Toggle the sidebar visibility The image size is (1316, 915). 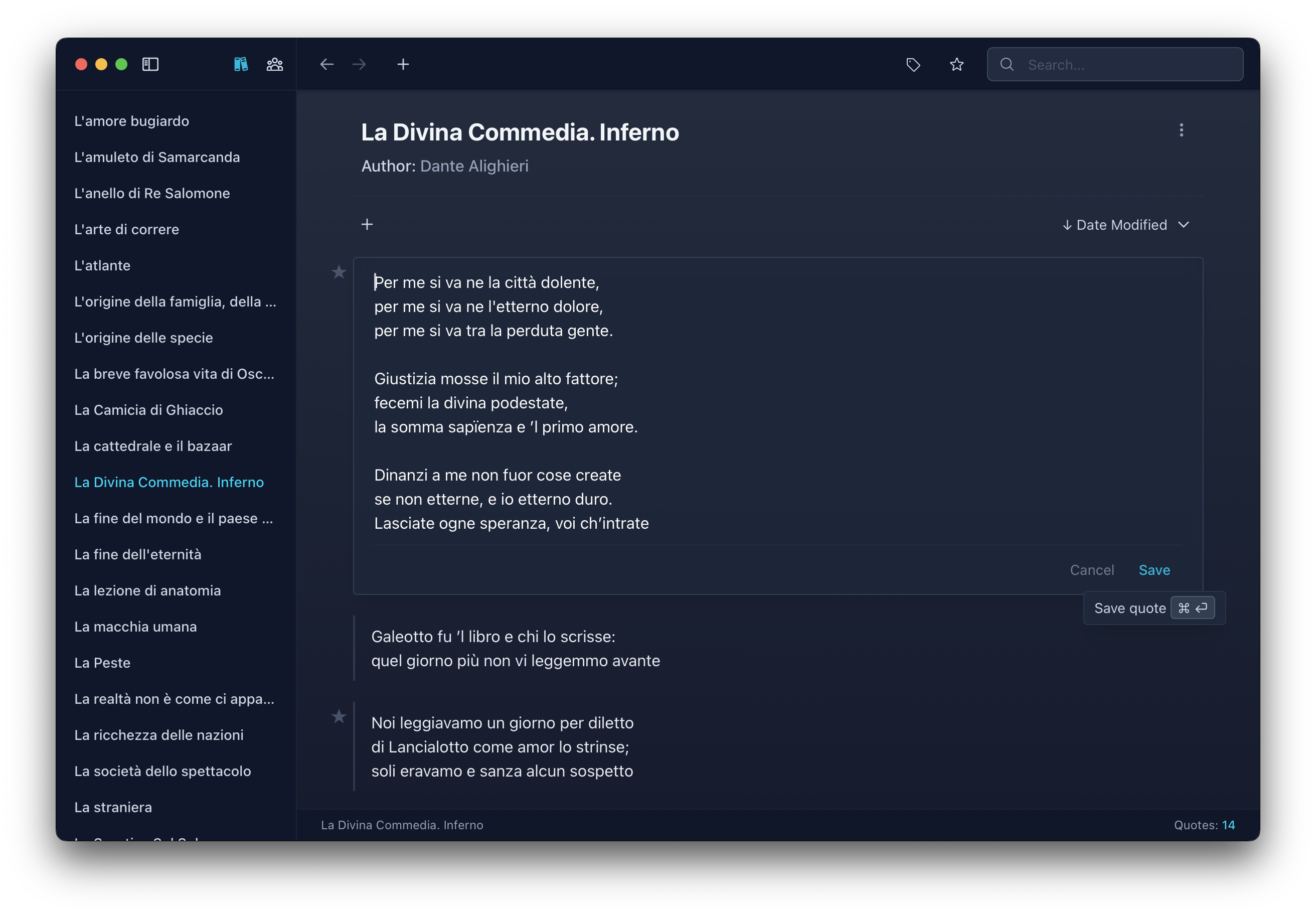point(151,64)
